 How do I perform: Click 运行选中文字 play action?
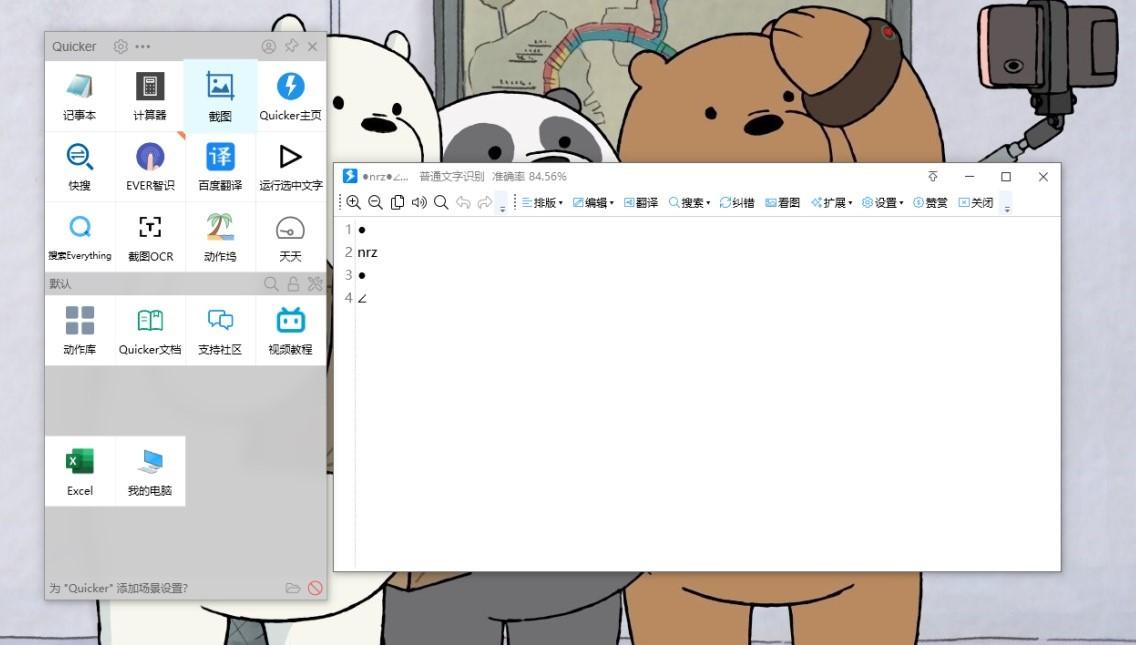tap(291, 167)
